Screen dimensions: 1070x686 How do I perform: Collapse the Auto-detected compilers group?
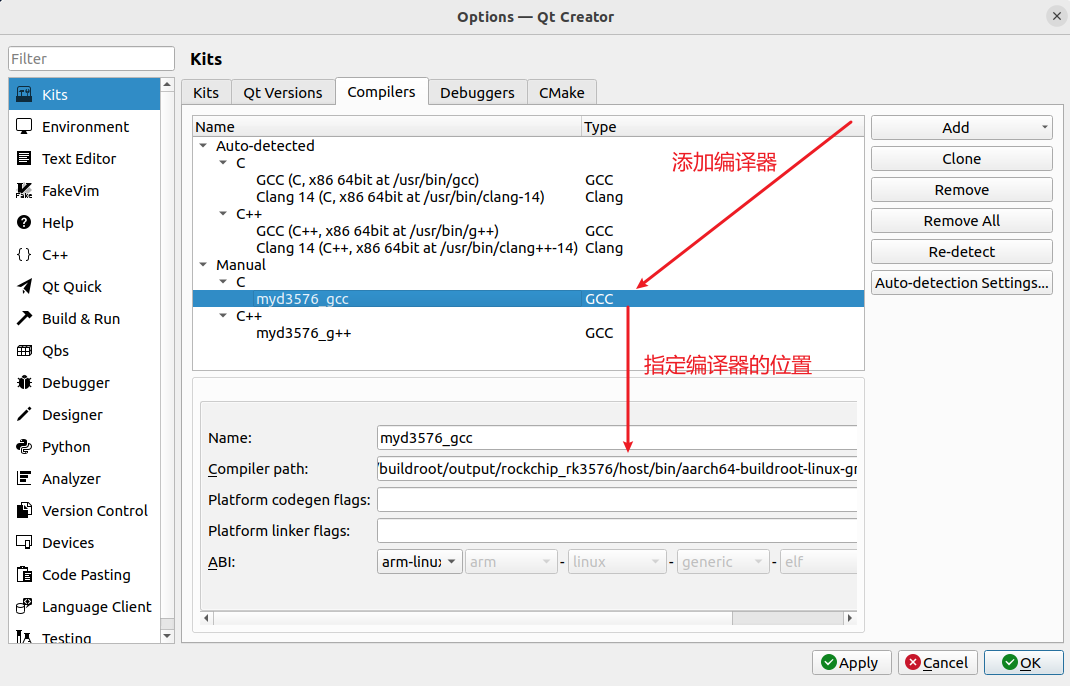pos(203,145)
